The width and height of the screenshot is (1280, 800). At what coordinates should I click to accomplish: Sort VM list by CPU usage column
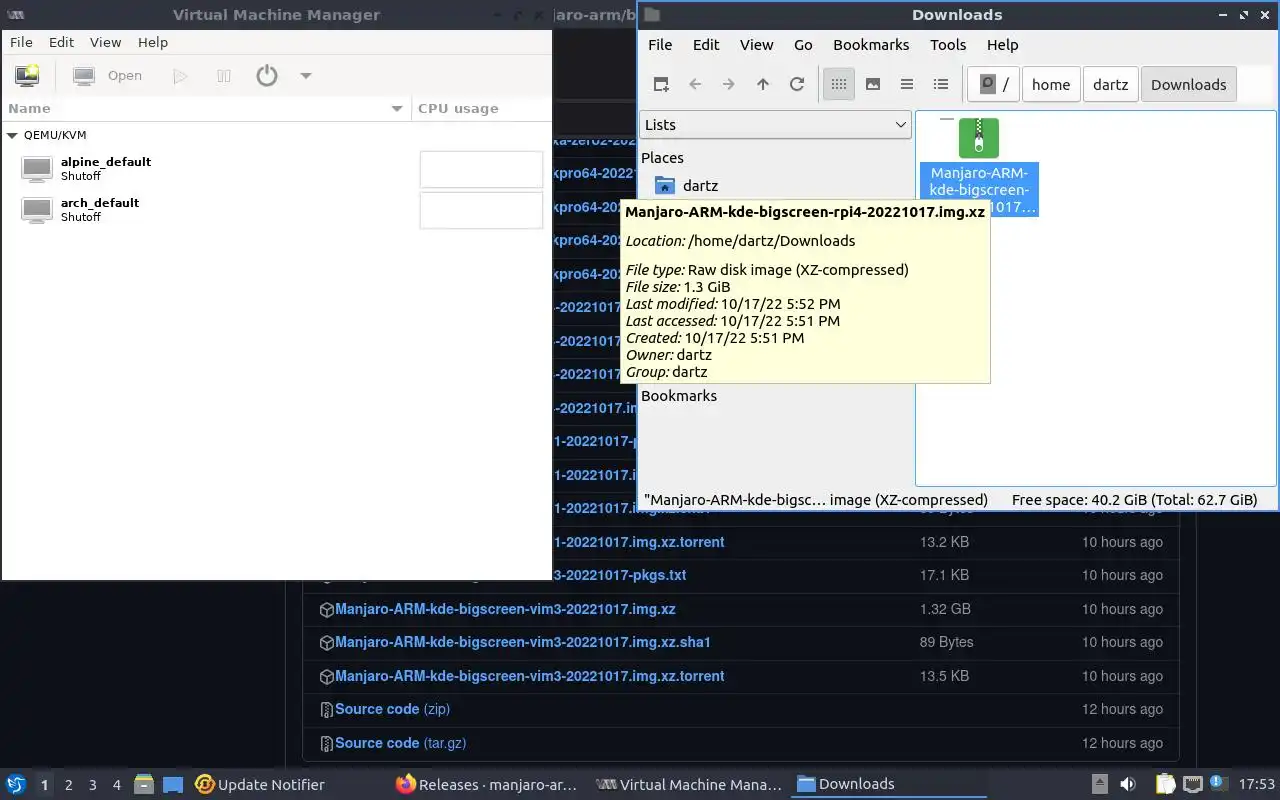tap(480, 108)
